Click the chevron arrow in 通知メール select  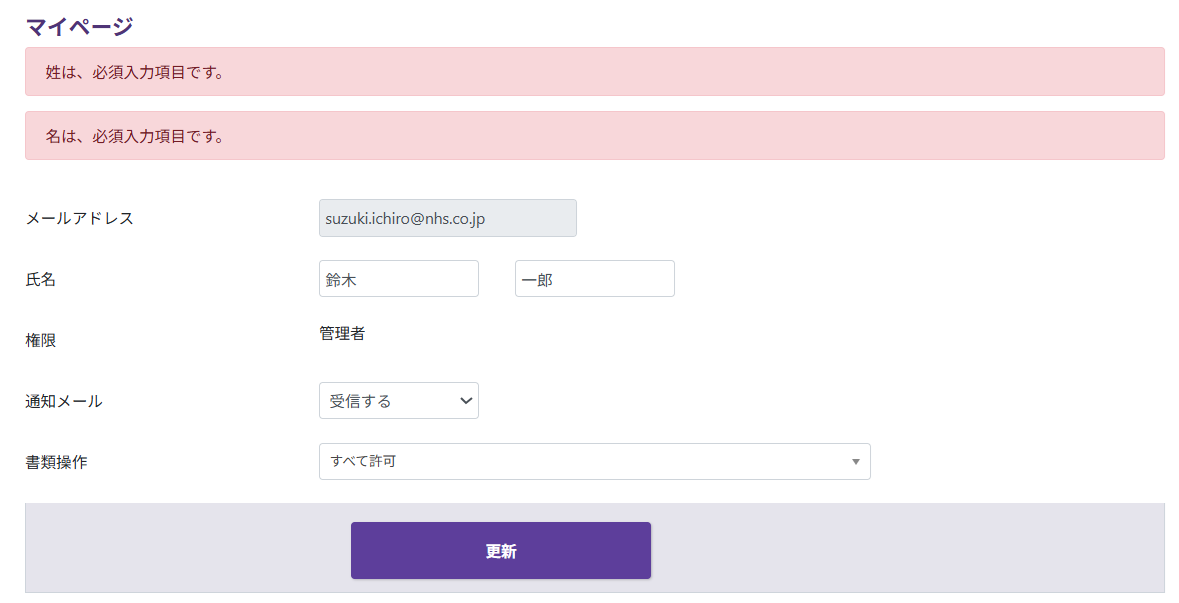(465, 400)
